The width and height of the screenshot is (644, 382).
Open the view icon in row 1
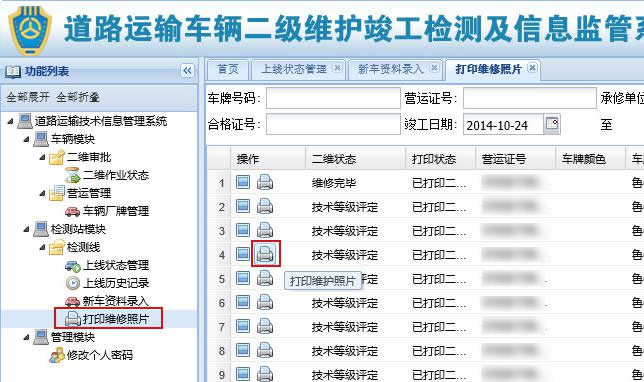coord(243,182)
